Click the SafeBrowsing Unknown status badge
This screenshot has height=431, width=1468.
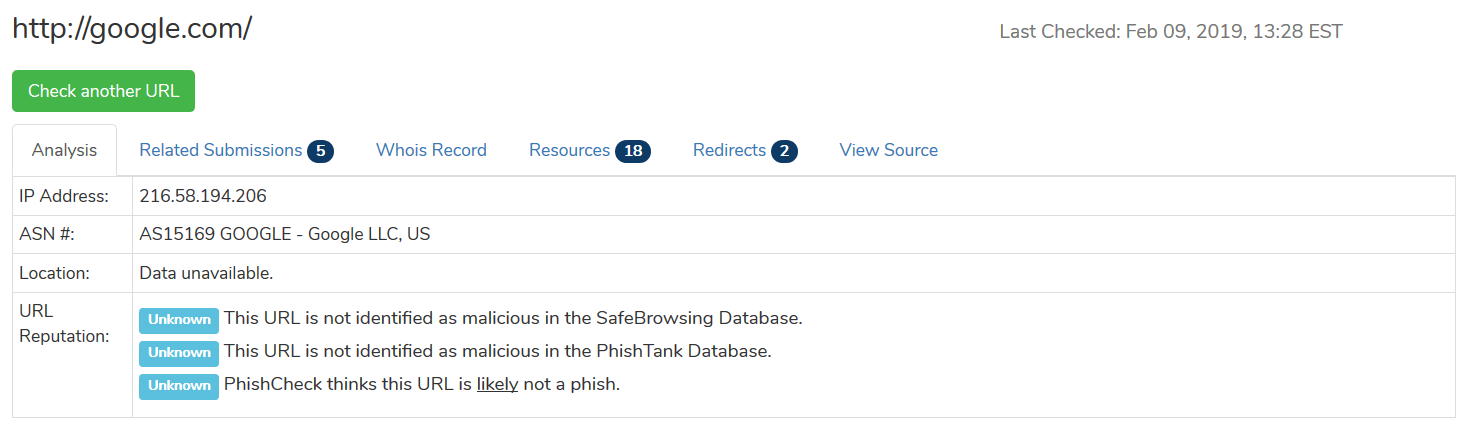(x=179, y=320)
